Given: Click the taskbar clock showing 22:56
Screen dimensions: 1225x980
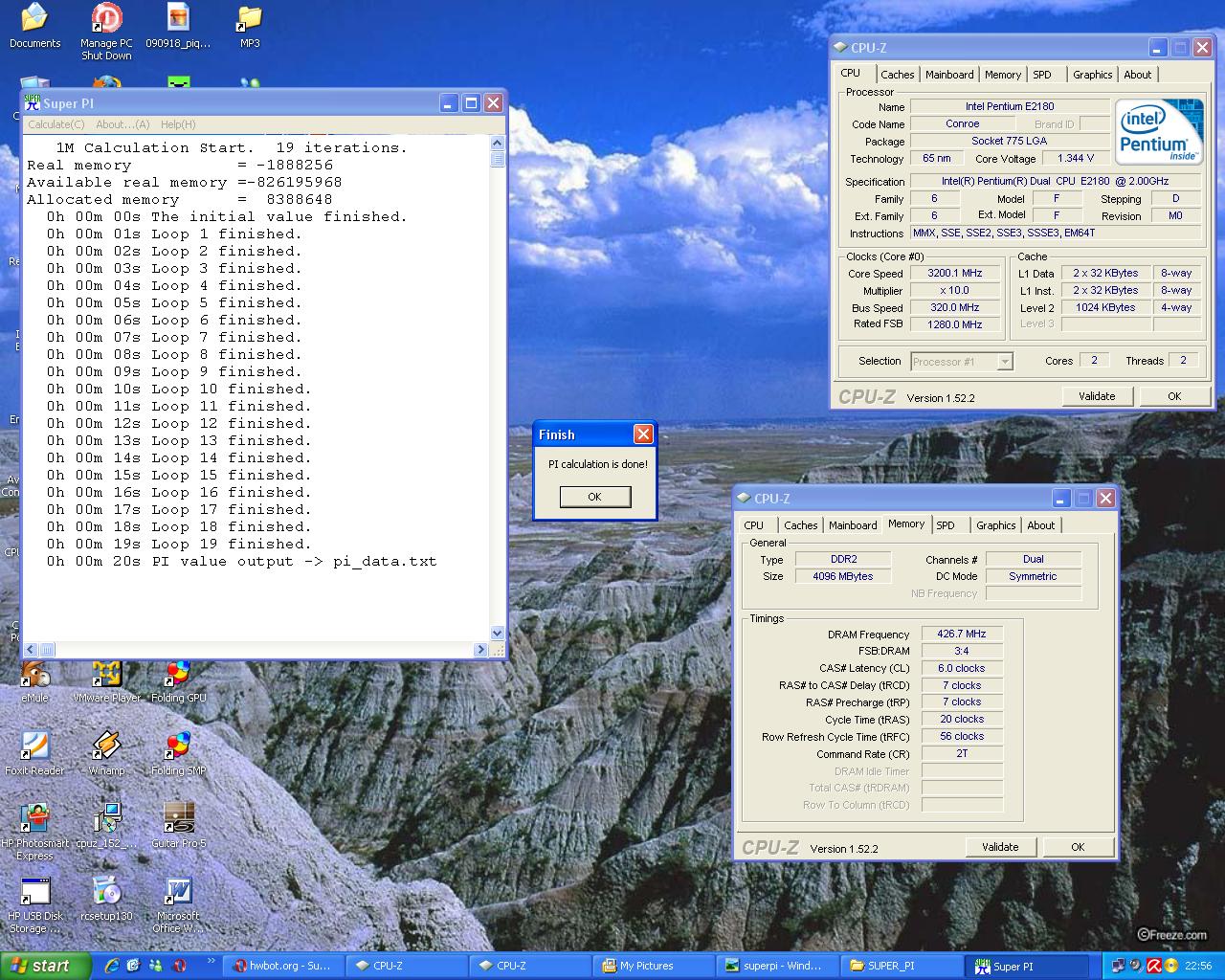Looking at the screenshot, I should click(x=1198, y=966).
